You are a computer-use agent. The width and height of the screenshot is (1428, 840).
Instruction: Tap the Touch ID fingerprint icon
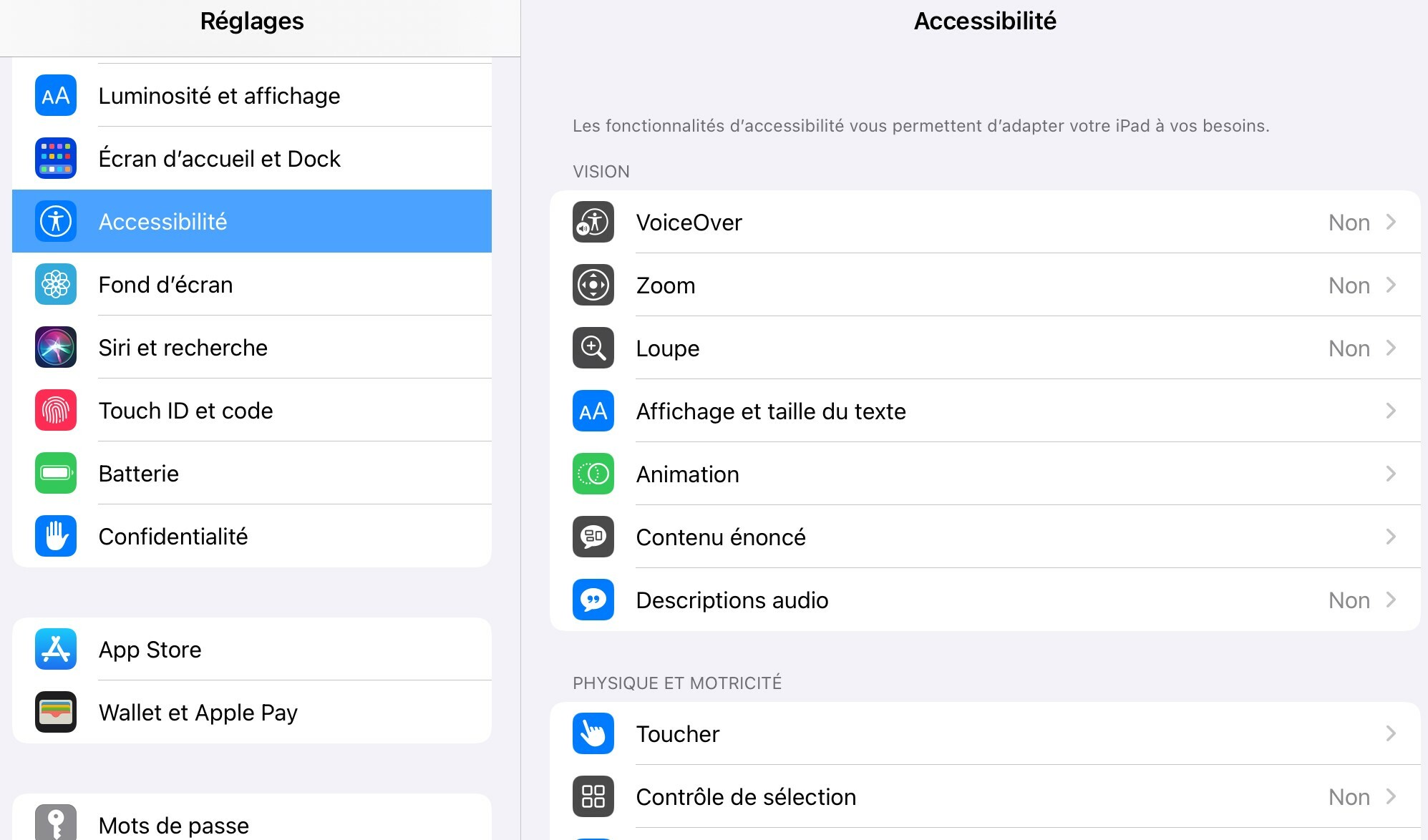tap(56, 410)
